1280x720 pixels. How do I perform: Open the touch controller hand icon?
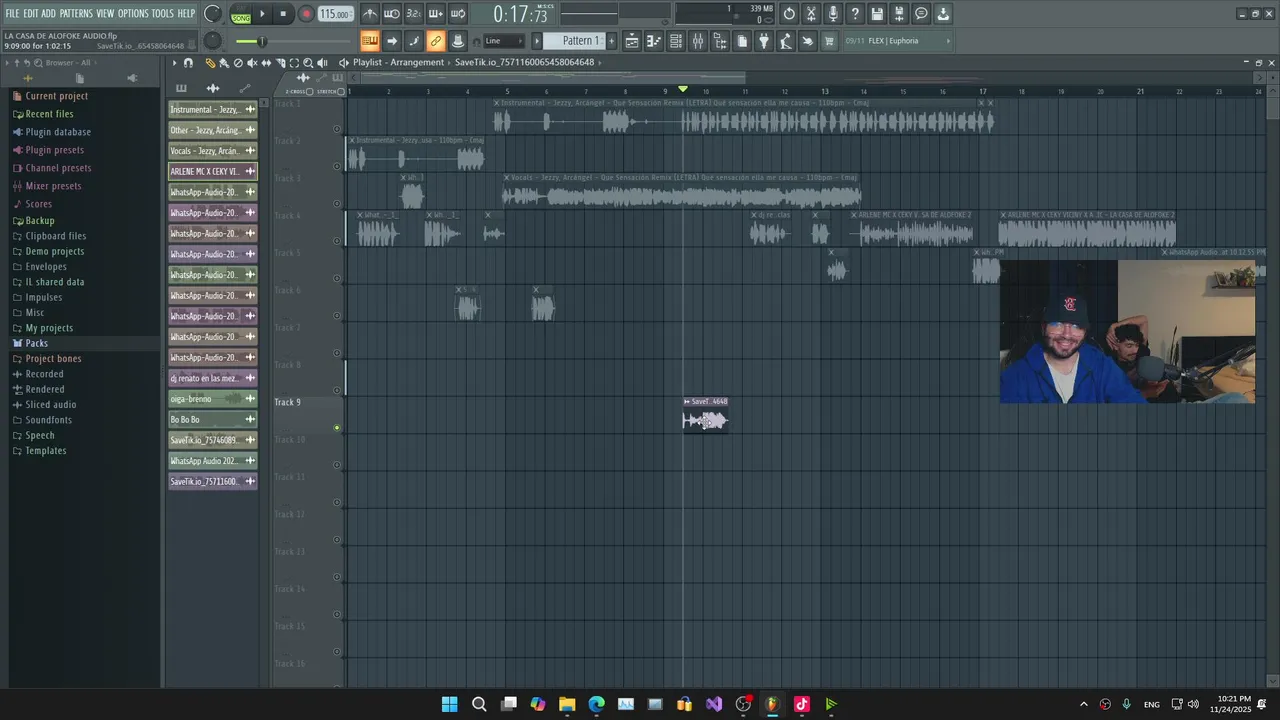click(x=807, y=41)
